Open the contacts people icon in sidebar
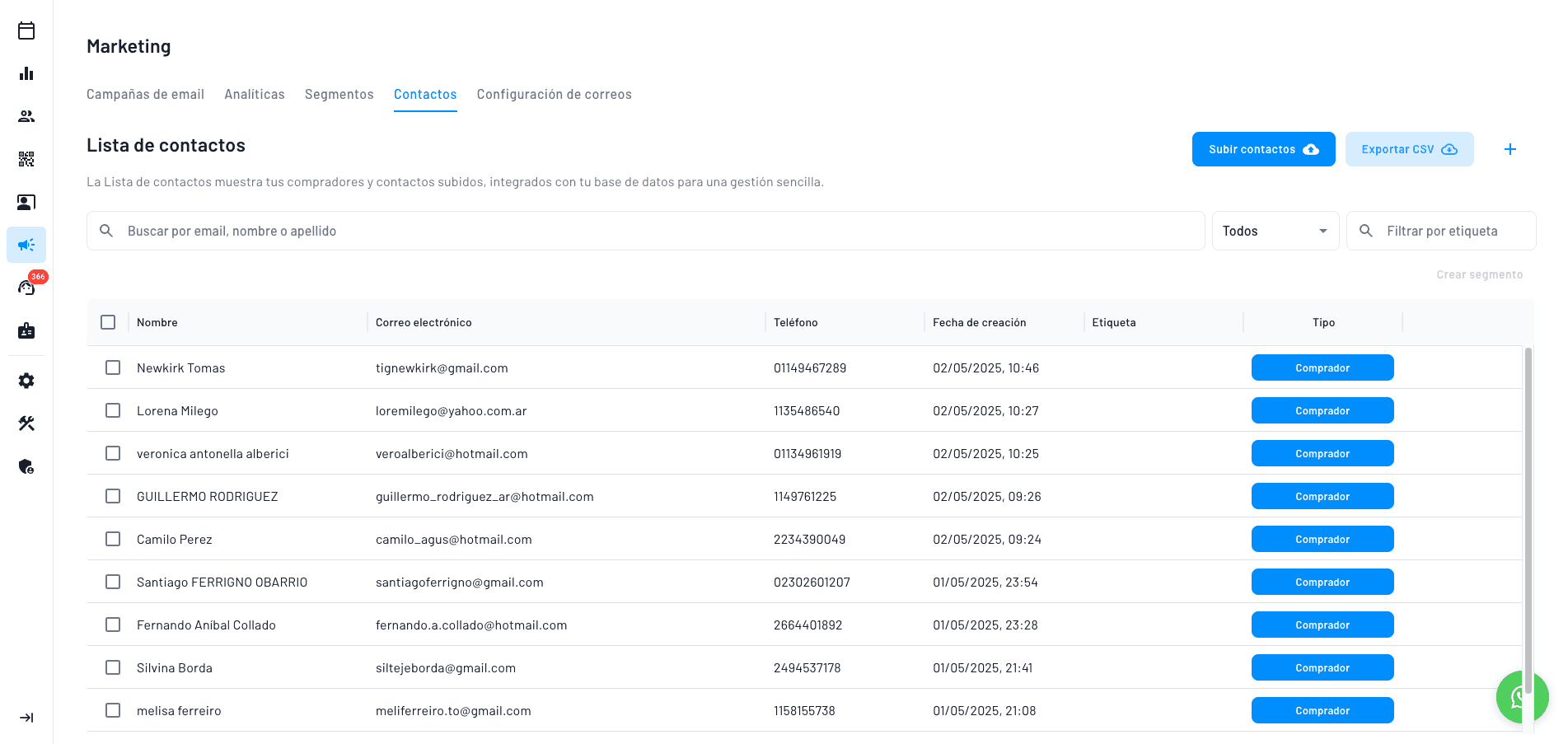 [26, 116]
